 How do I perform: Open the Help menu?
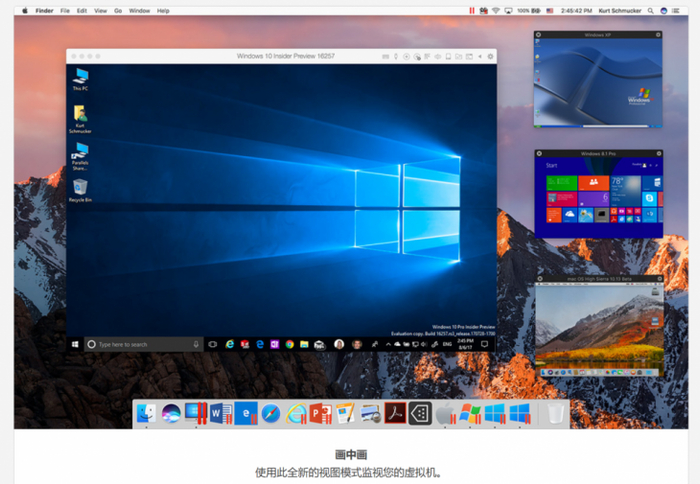163,10
